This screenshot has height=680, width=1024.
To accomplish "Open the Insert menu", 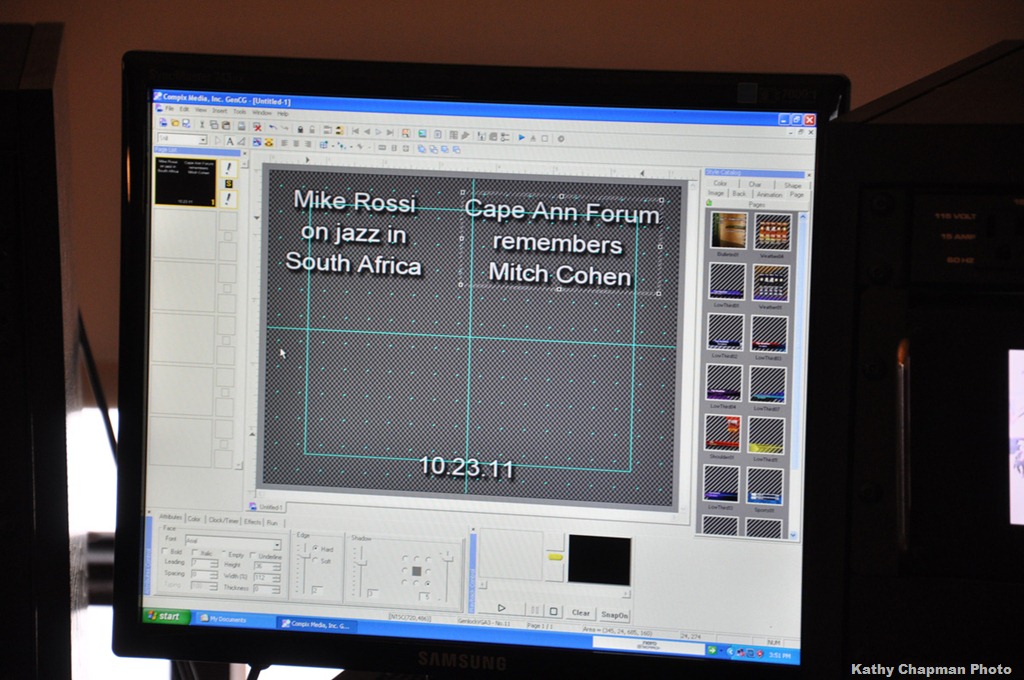I will click(x=218, y=112).
